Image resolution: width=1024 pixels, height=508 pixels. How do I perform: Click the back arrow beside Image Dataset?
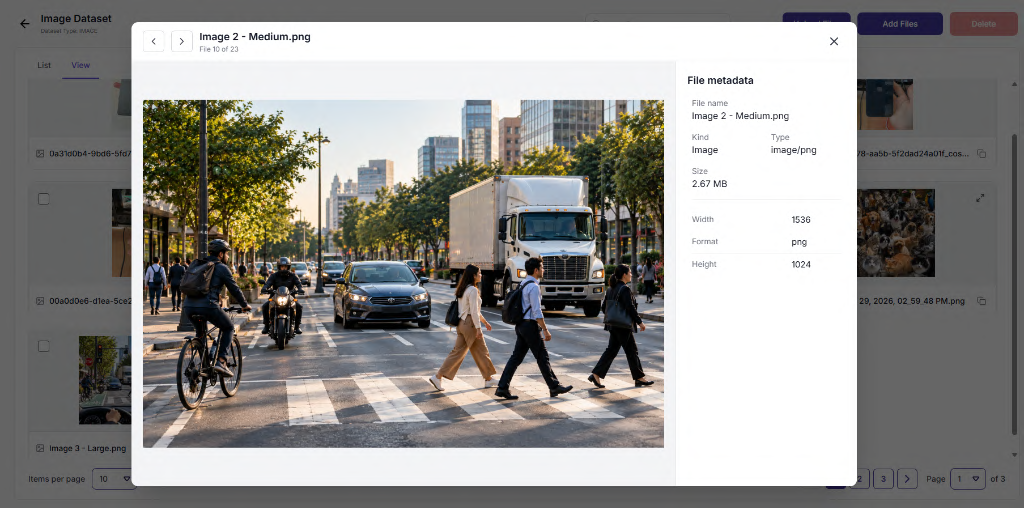coord(25,24)
